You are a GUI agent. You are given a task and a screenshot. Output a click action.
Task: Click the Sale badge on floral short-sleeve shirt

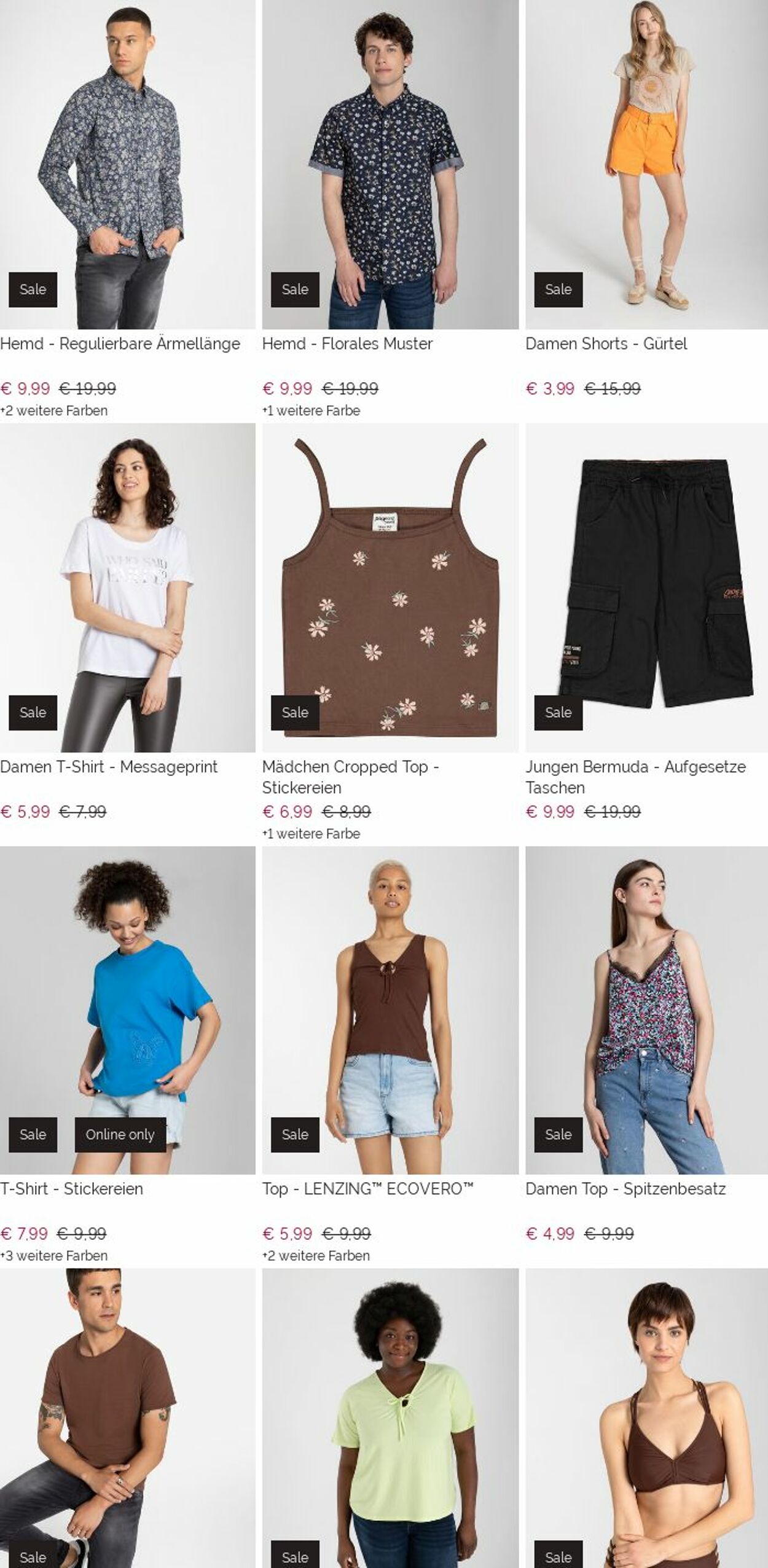[295, 289]
